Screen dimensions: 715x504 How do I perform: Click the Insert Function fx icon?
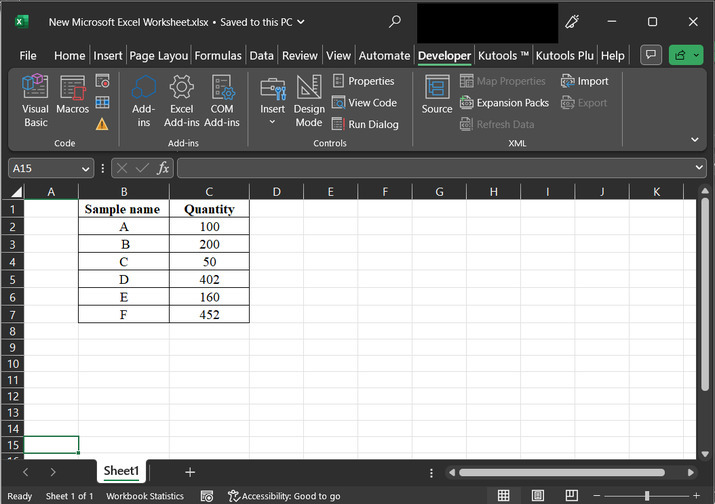tap(163, 168)
